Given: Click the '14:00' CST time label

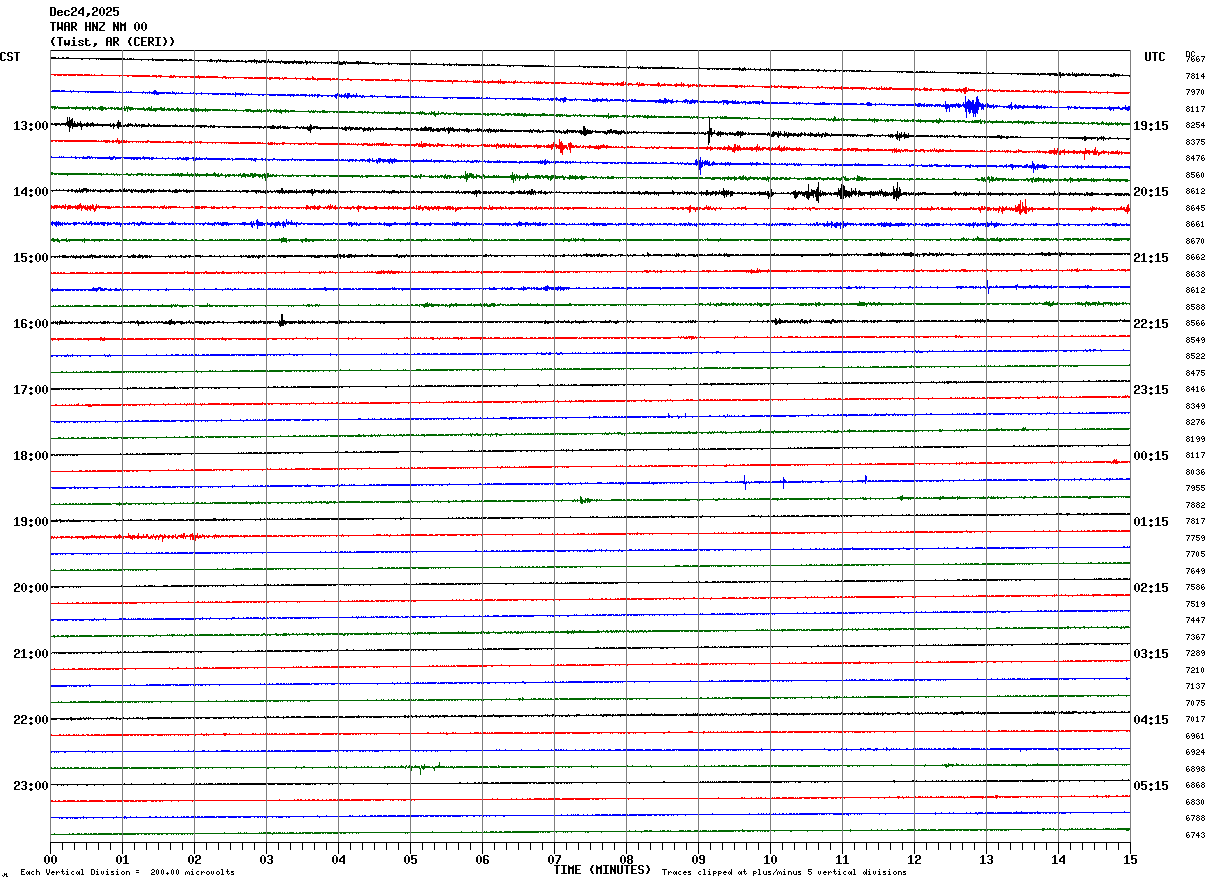Looking at the screenshot, I should (31, 192).
